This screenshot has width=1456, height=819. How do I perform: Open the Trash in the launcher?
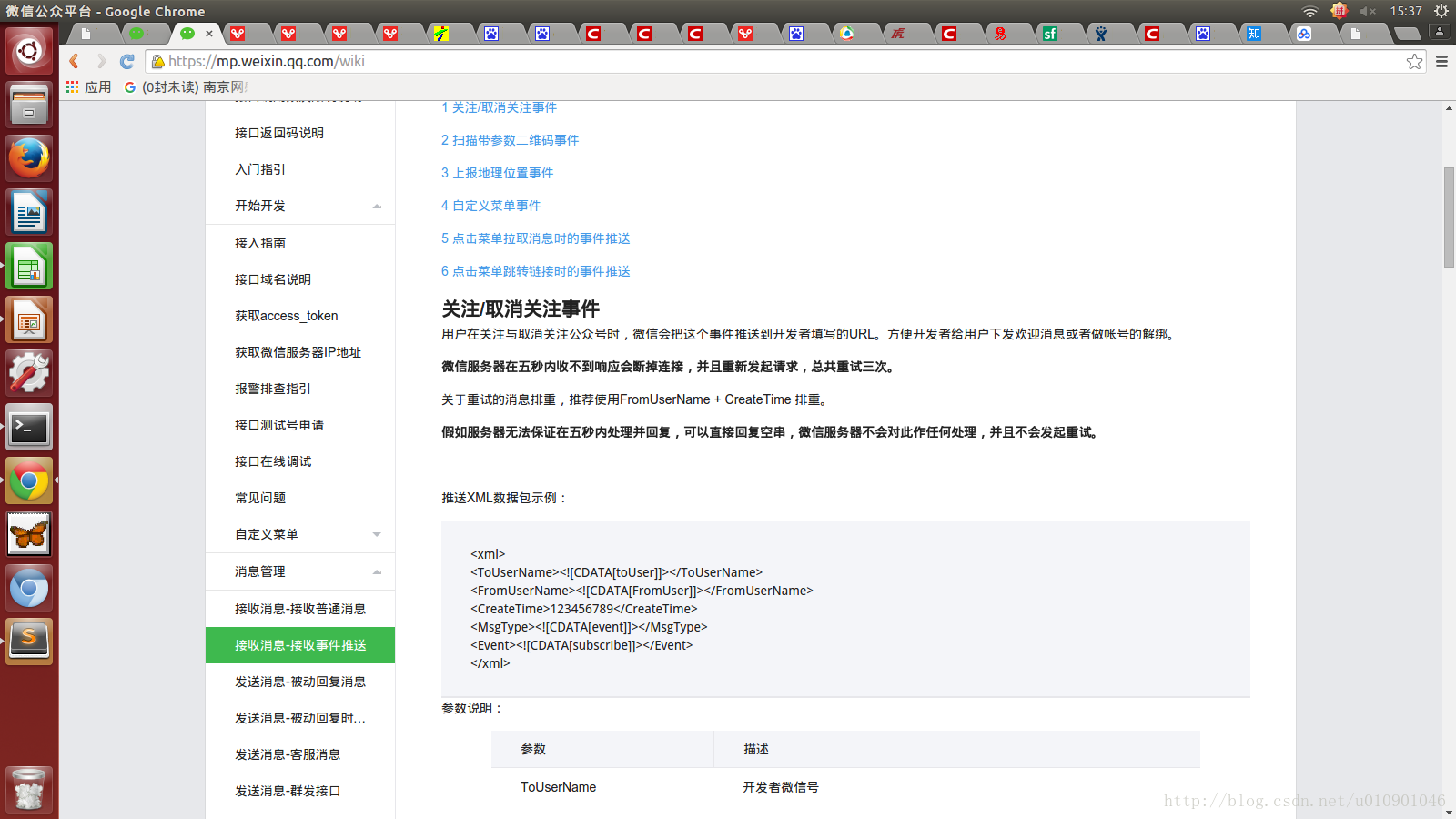(x=29, y=789)
